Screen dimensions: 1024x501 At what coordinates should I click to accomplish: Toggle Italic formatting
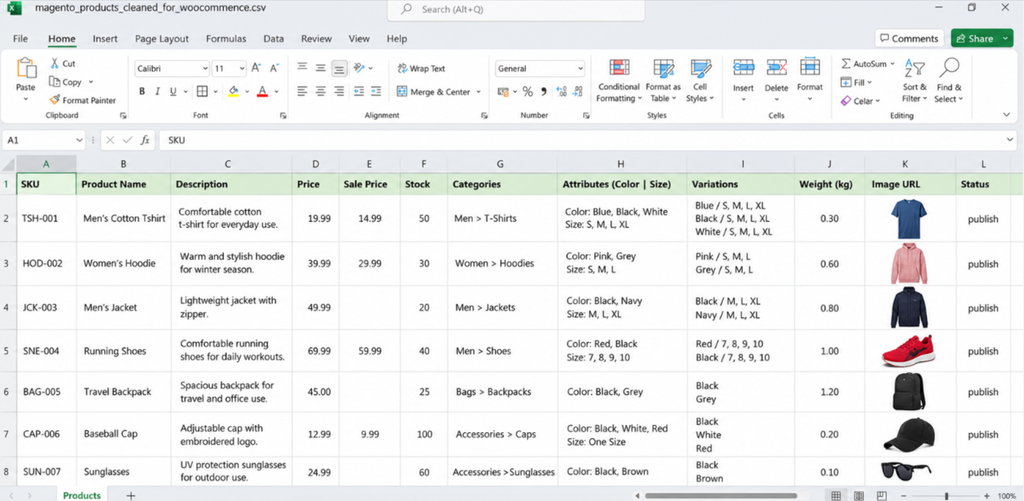pyautogui.click(x=157, y=91)
